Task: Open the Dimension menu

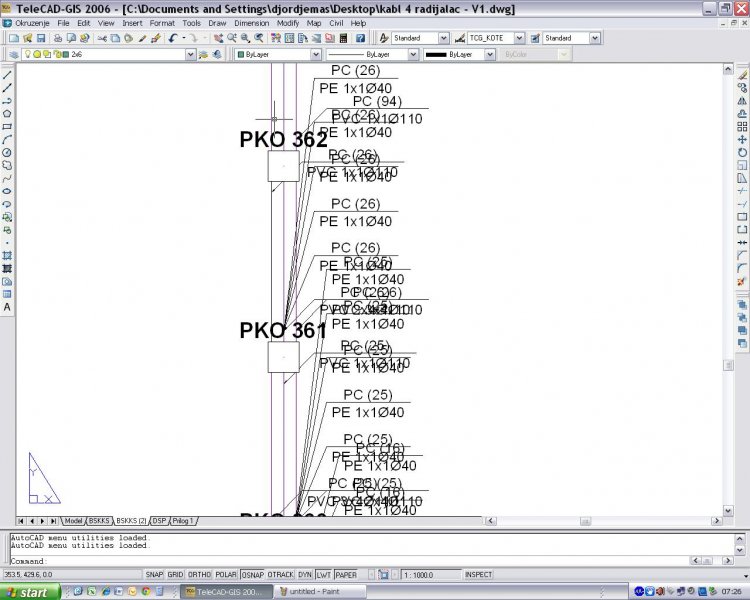Action: coord(251,22)
